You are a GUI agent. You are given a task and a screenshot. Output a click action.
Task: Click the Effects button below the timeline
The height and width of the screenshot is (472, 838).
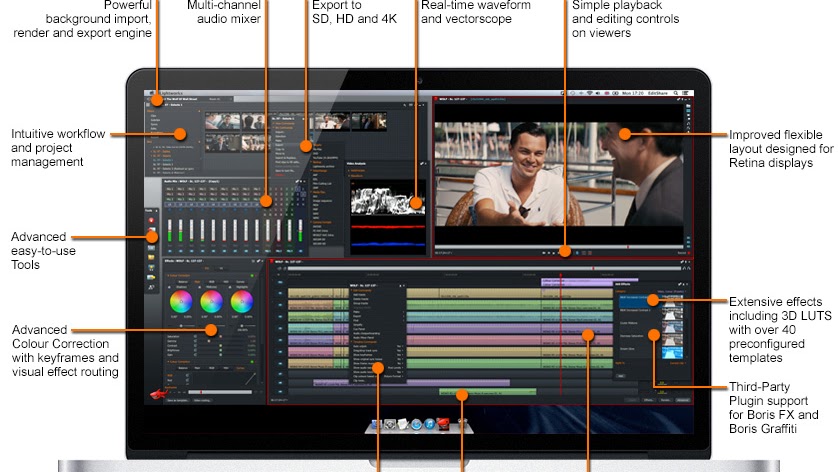[x=648, y=400]
